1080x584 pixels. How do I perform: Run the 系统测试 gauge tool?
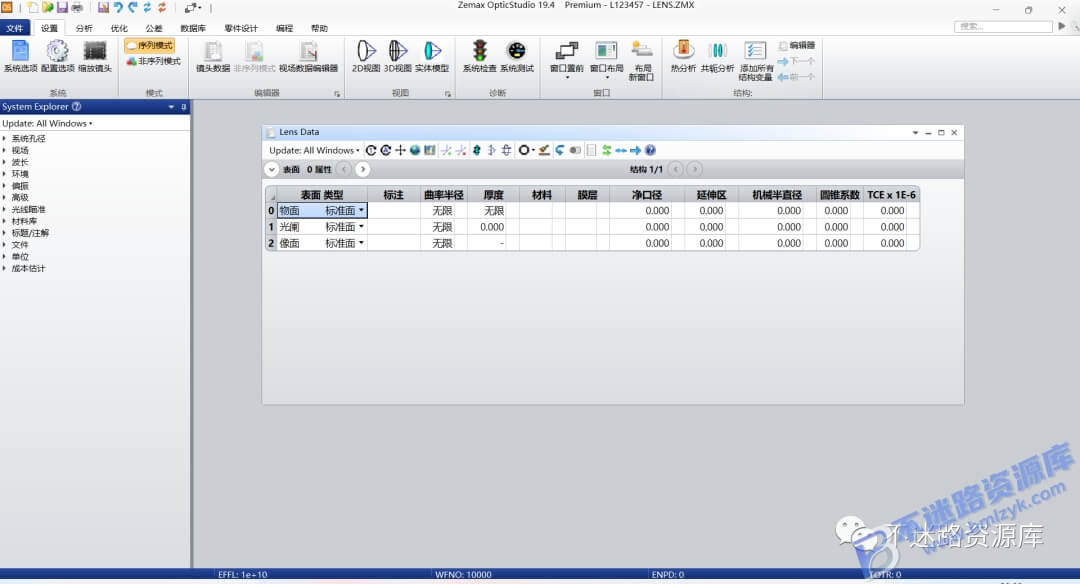point(517,56)
